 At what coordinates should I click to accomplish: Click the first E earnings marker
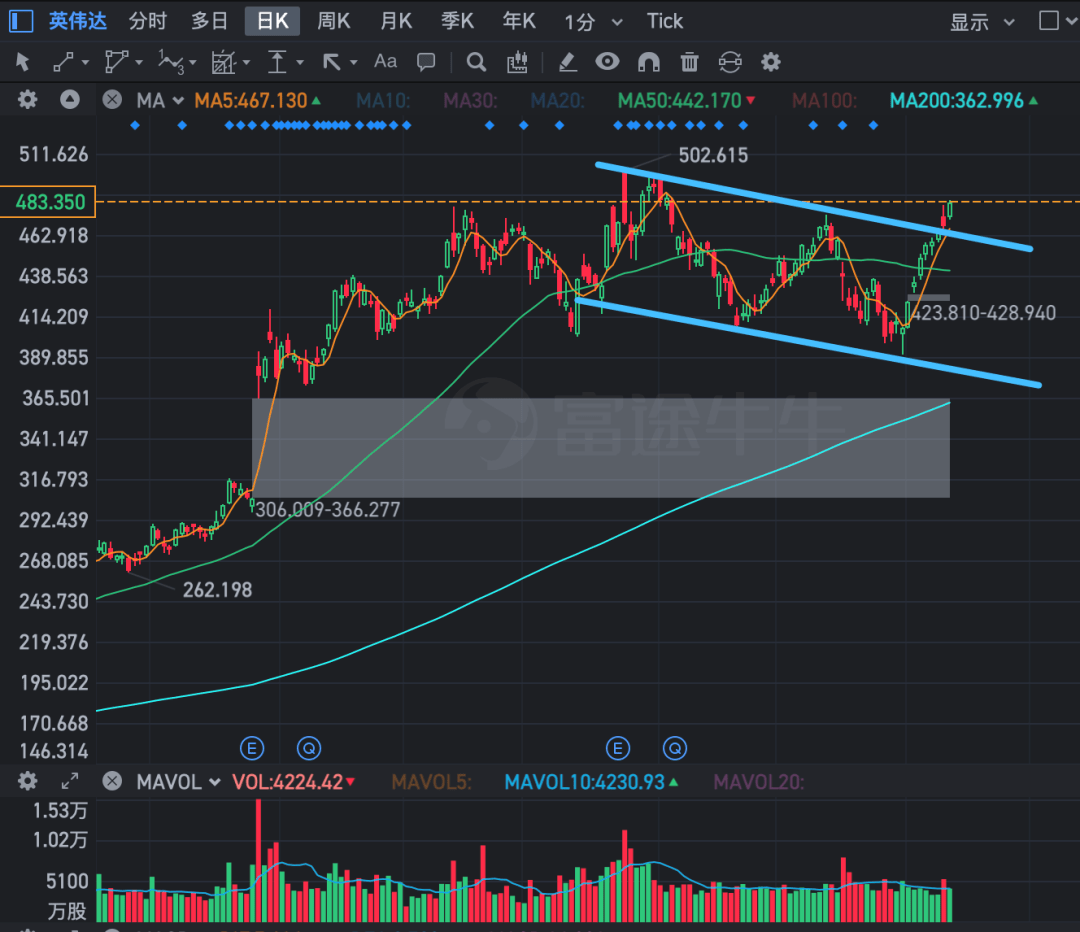click(x=252, y=748)
